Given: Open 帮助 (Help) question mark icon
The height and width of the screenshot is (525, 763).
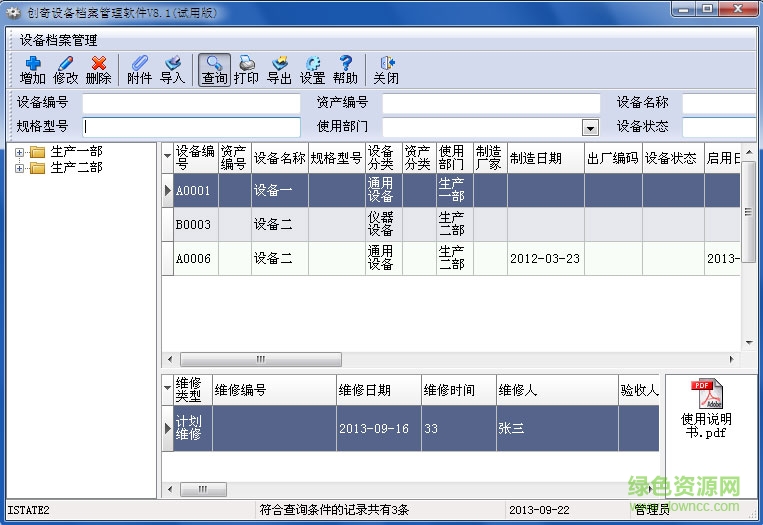Looking at the screenshot, I should (x=345, y=69).
